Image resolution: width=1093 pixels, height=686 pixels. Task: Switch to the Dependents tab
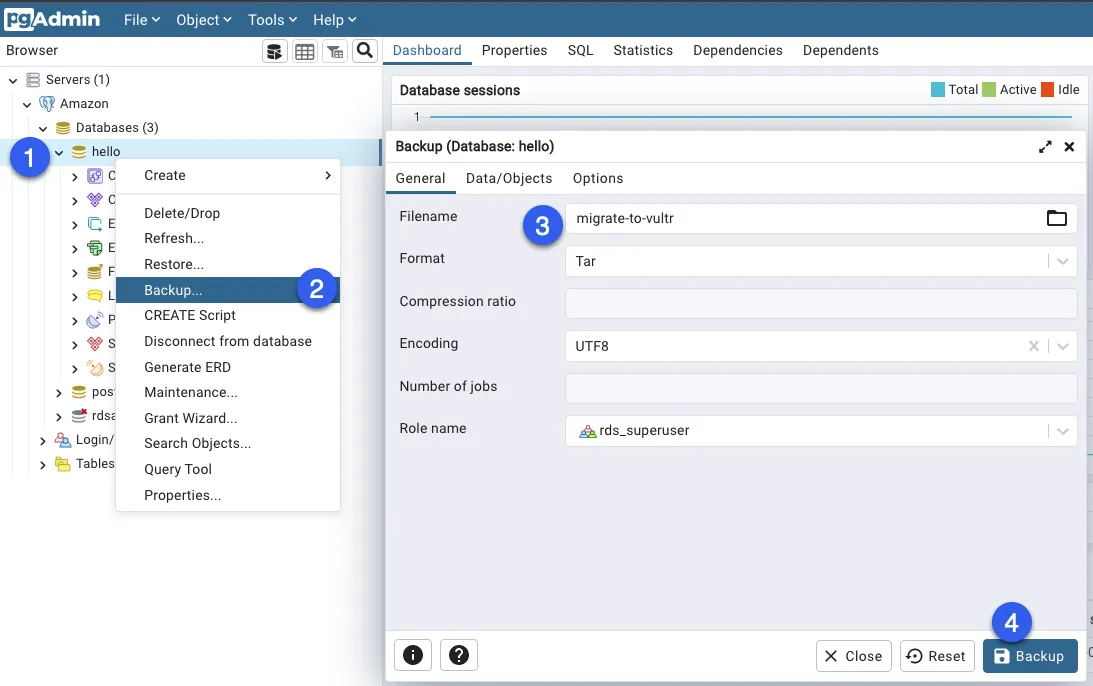(x=841, y=50)
